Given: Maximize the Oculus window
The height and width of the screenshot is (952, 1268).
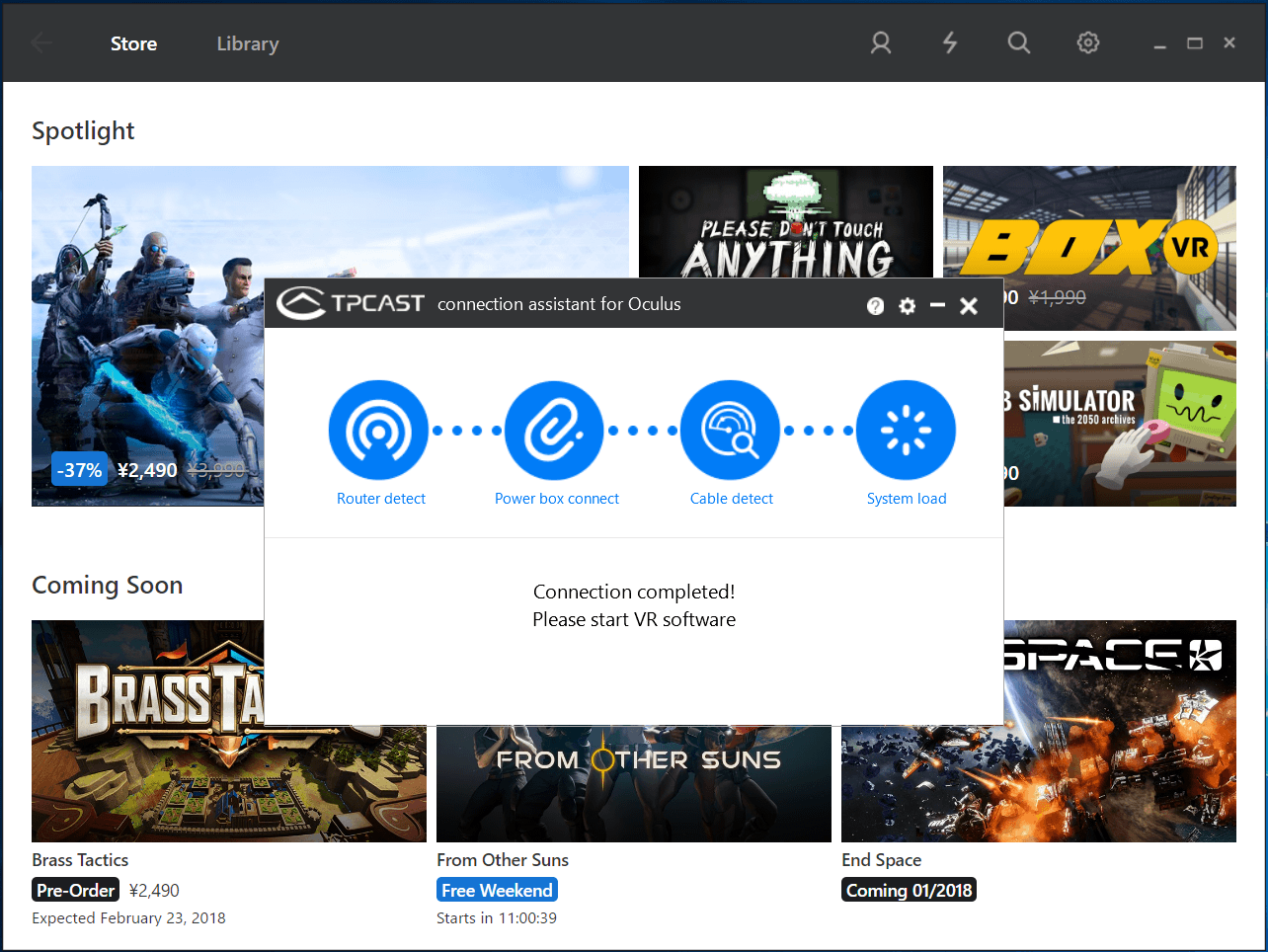Looking at the screenshot, I should (x=1195, y=43).
